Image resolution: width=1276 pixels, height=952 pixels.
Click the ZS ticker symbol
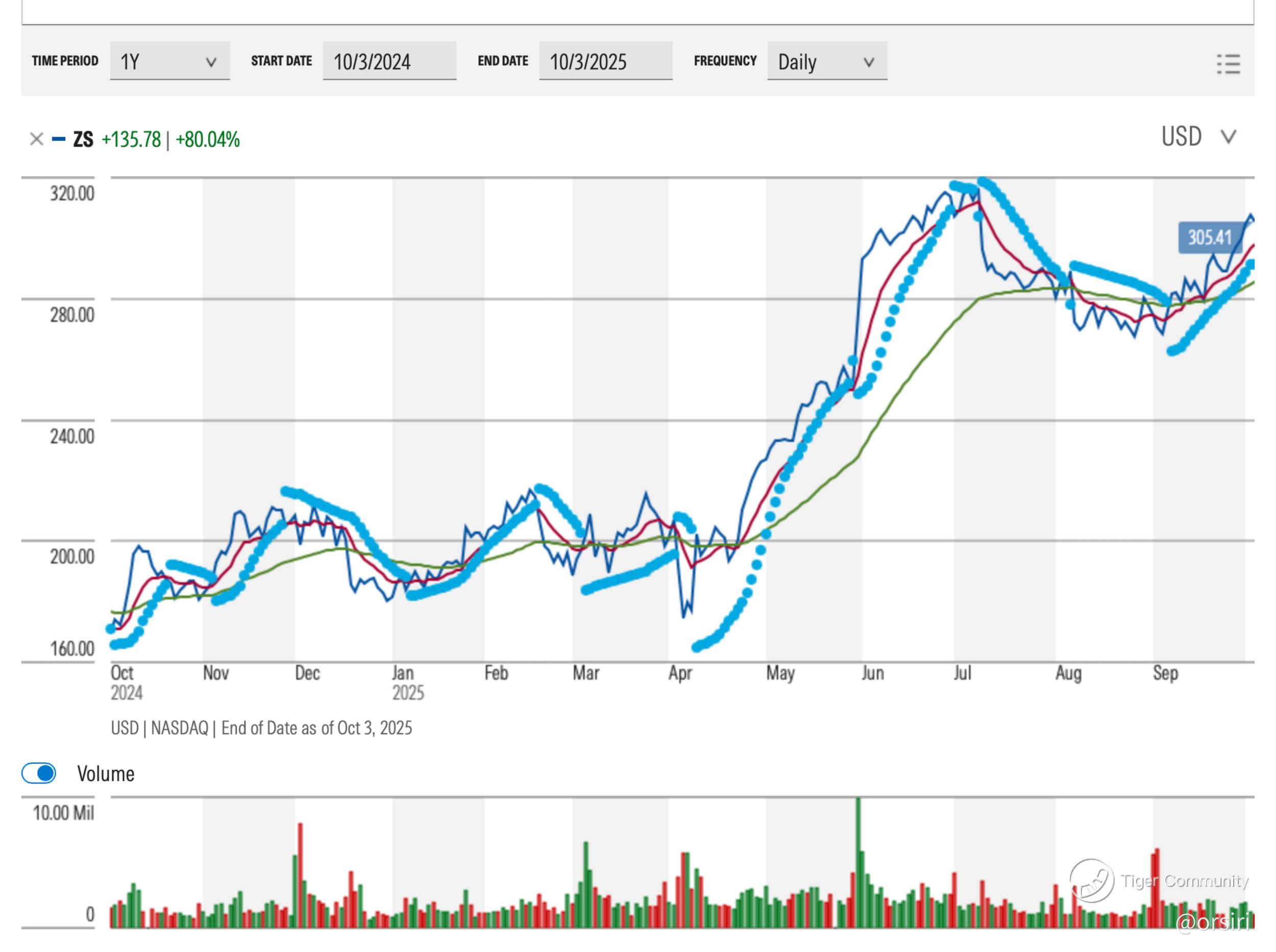click(83, 139)
